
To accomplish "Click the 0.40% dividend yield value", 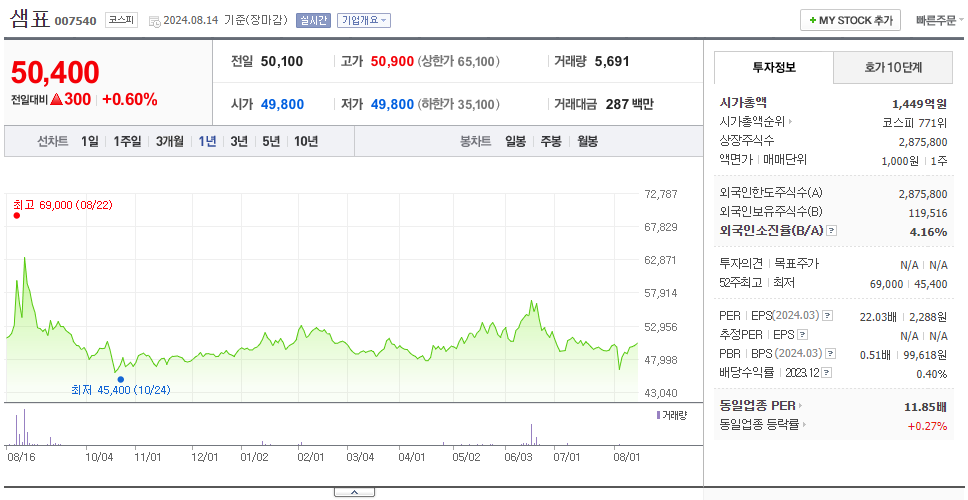I will pos(932,374).
